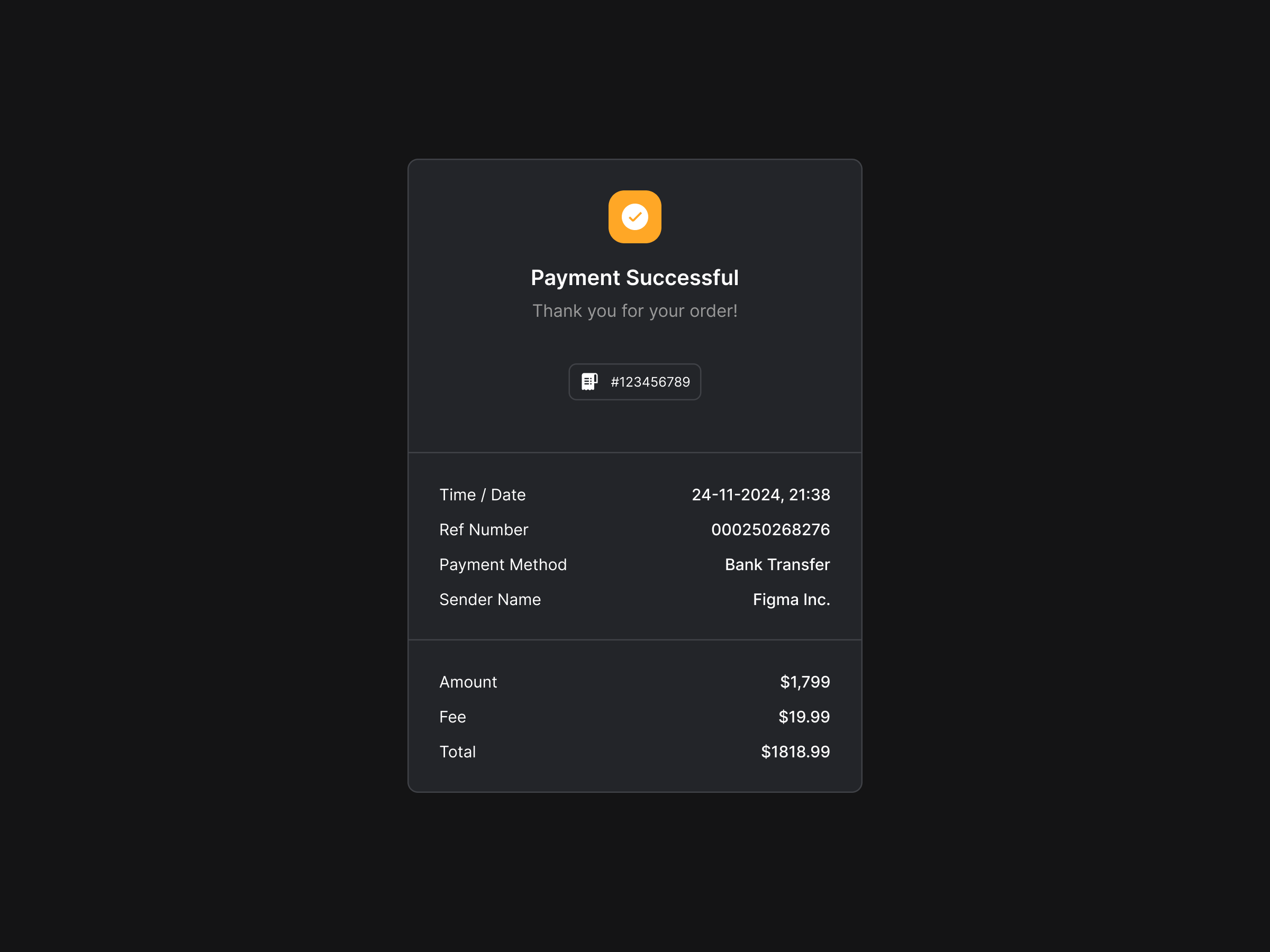Click inside the receipt card background
Image resolution: width=1270 pixels, height=952 pixels.
(x=634, y=425)
